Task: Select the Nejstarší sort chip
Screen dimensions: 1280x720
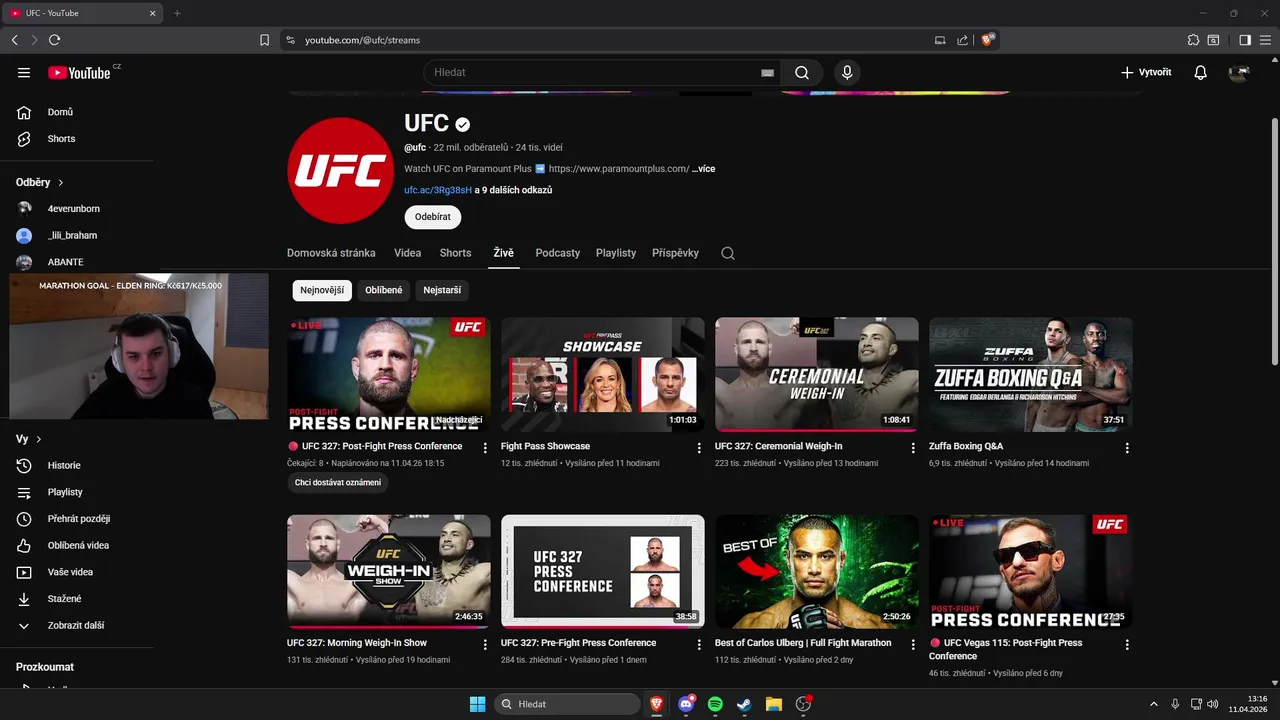Action: 442,290
